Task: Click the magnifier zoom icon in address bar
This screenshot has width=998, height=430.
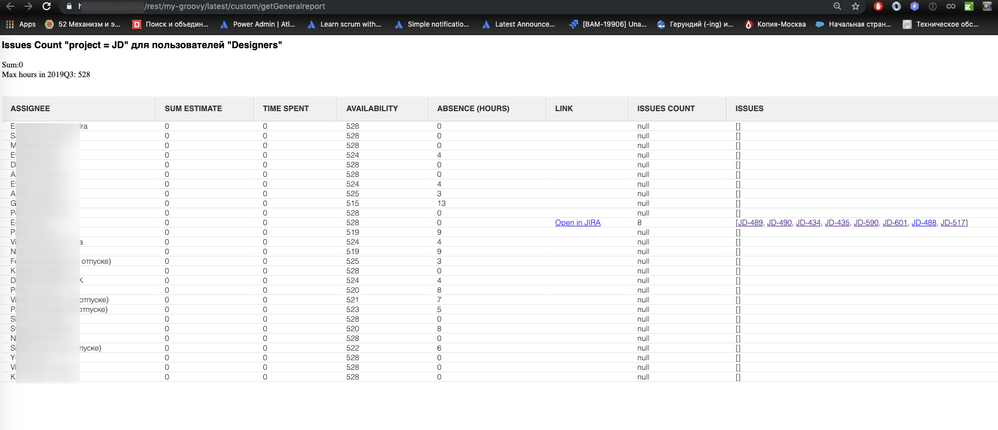Action: coord(838,6)
